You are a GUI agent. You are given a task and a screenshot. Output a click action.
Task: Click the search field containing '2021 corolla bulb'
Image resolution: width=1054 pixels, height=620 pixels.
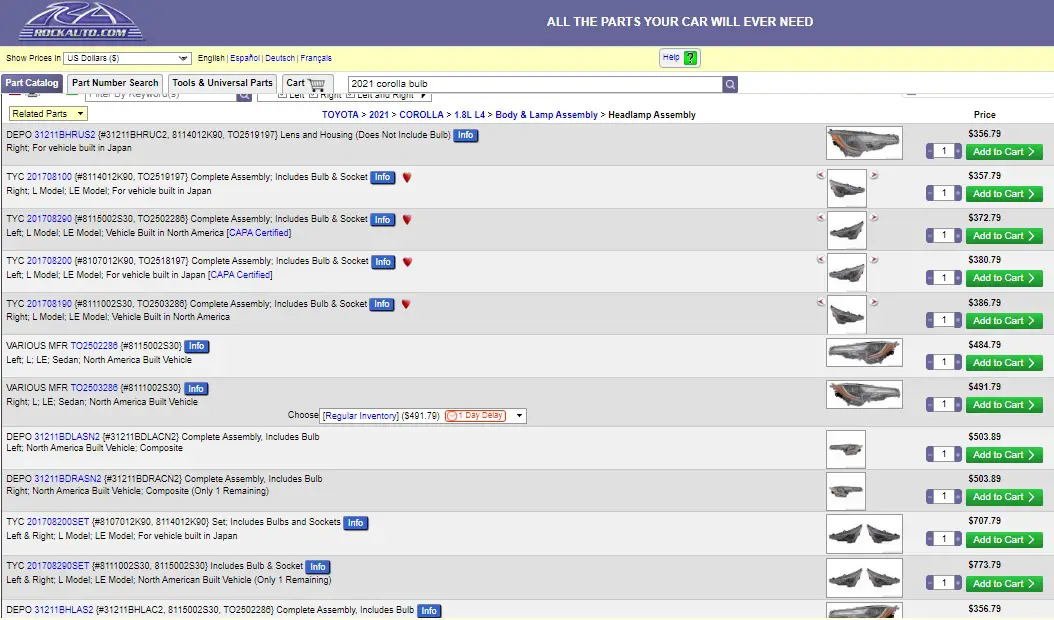pyautogui.click(x=535, y=84)
